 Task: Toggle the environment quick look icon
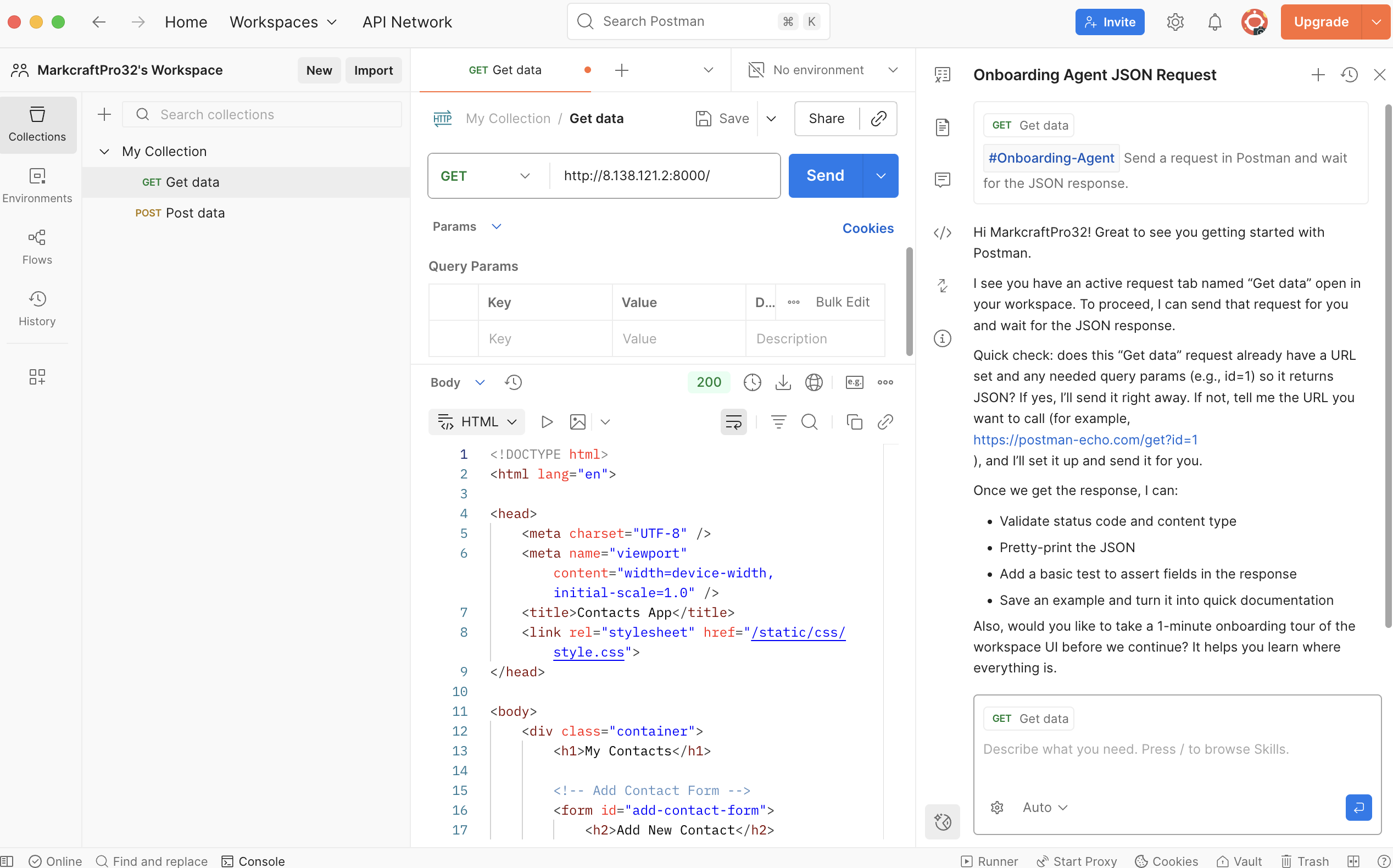[943, 75]
